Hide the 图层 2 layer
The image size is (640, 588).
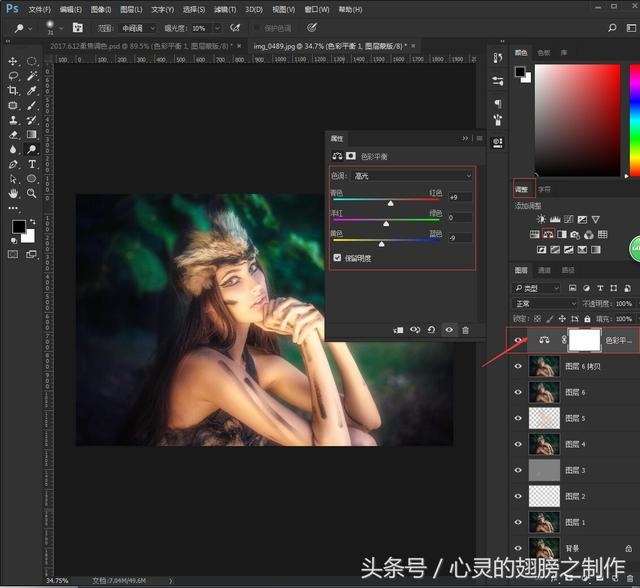pyautogui.click(x=518, y=496)
